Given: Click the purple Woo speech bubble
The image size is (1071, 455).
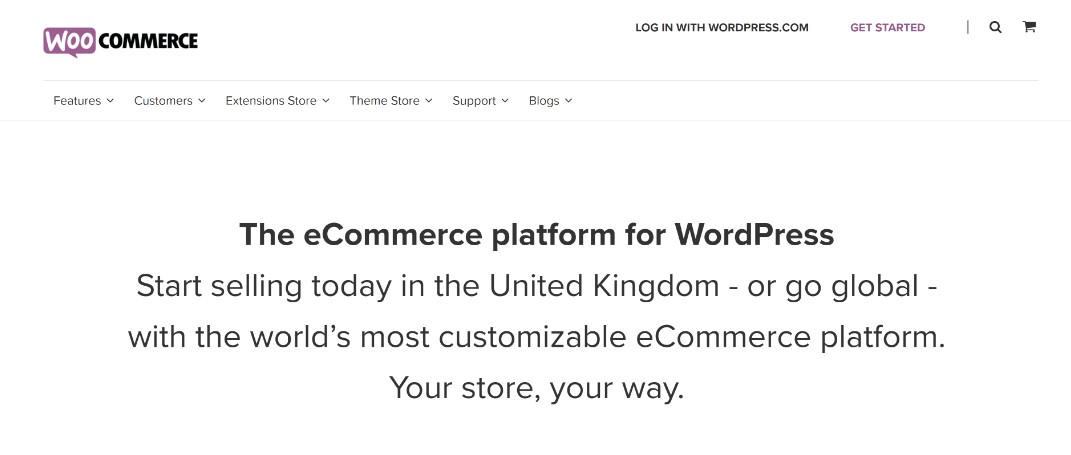Looking at the screenshot, I should [70, 42].
